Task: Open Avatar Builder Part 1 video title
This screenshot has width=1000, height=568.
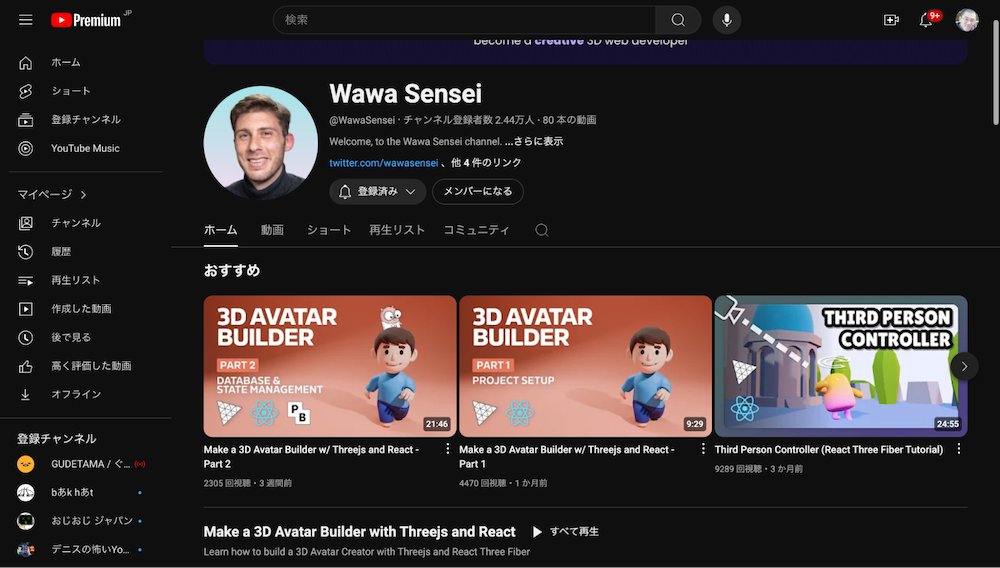Action: 567,456
